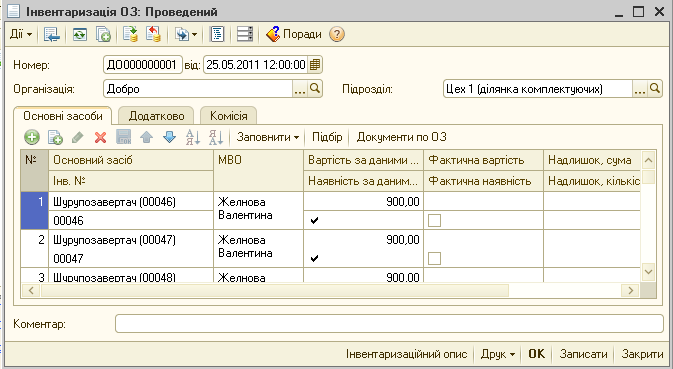The width and height of the screenshot is (673, 369).
Task: Move row up with blue arrow
Action: click(146, 137)
